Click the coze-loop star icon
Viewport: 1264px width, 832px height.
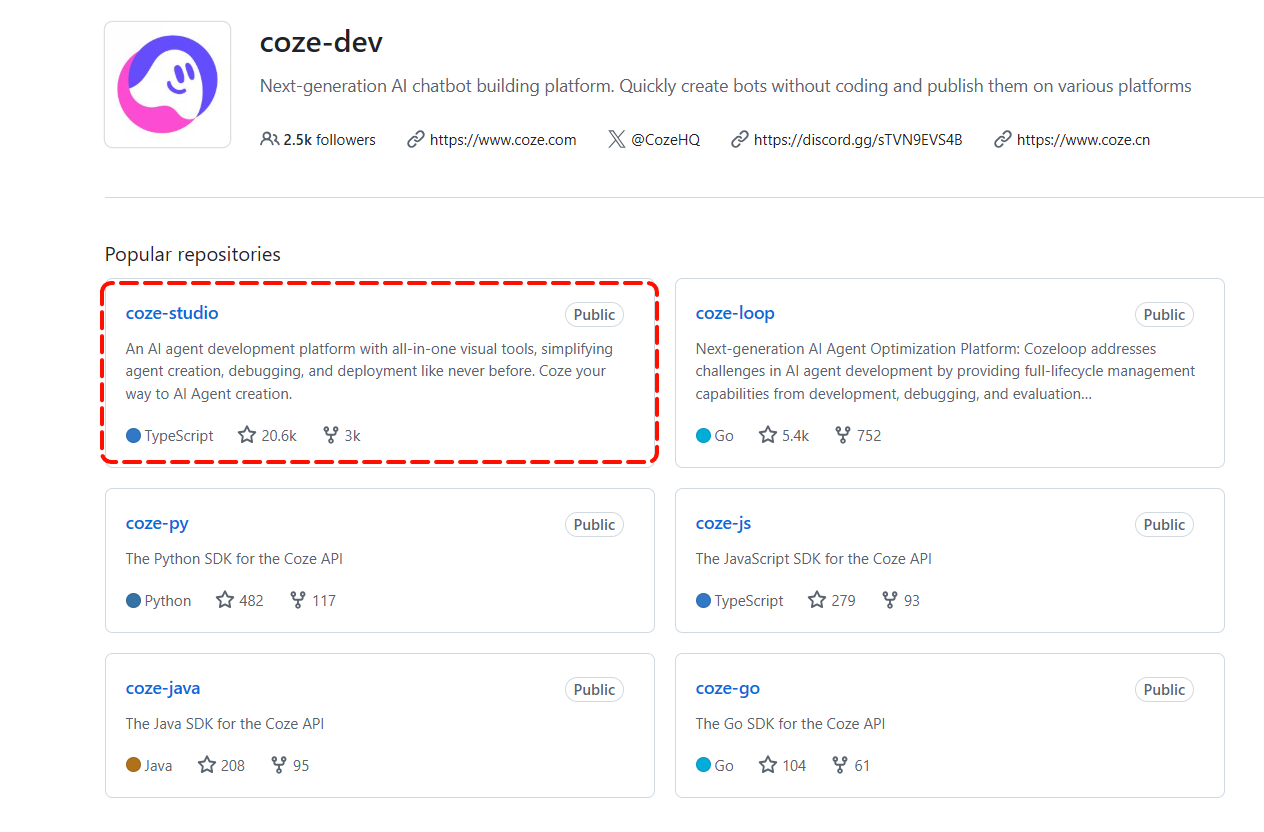768,435
